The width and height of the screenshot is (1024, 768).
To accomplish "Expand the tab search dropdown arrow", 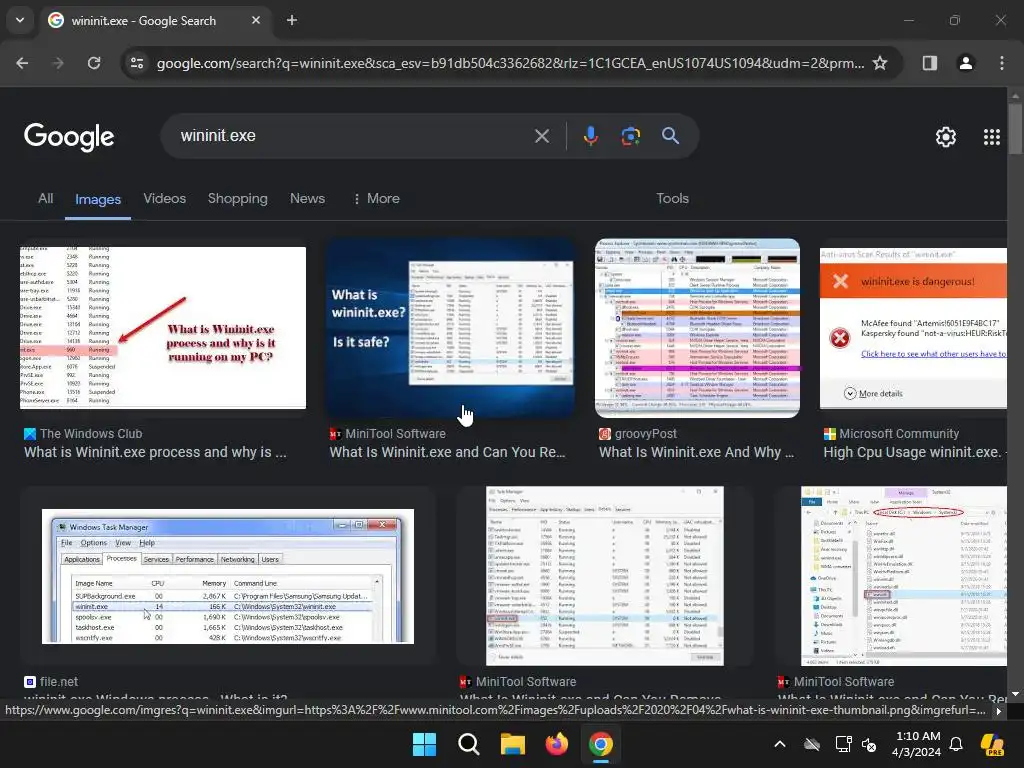I will click(x=20, y=20).
